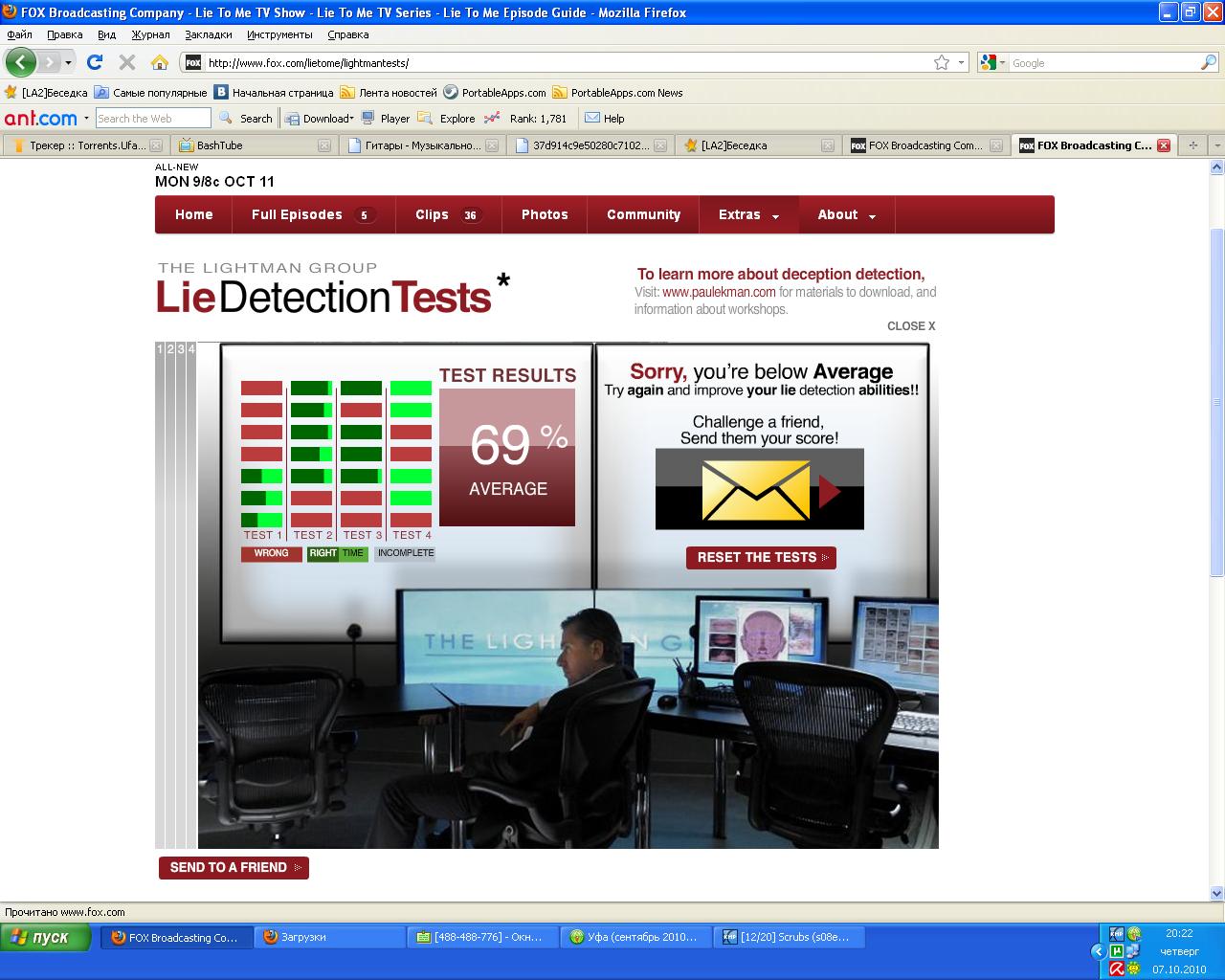
Task: Open the Правка menu
Action: pos(64,34)
